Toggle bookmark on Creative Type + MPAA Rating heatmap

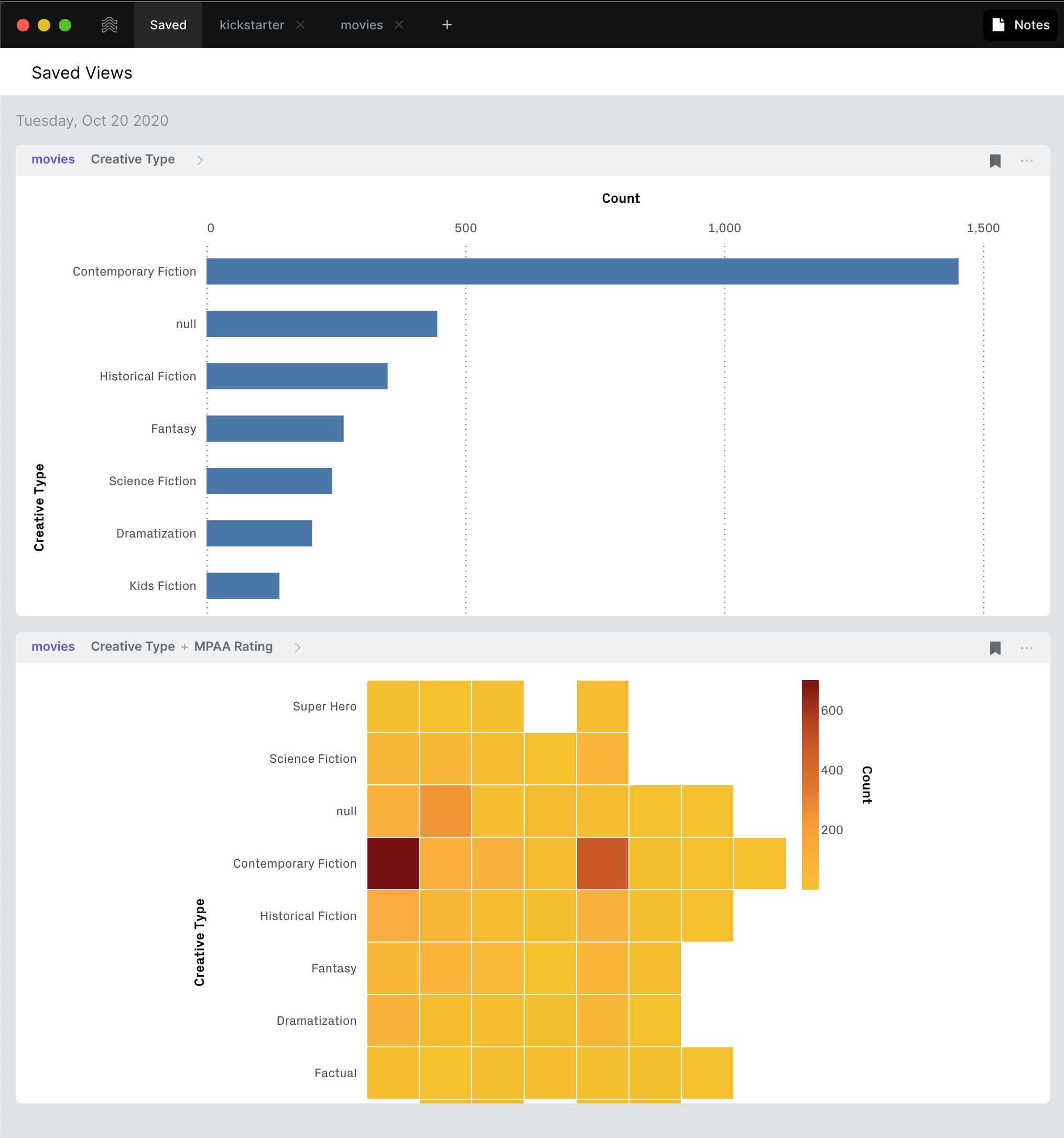tap(995, 648)
